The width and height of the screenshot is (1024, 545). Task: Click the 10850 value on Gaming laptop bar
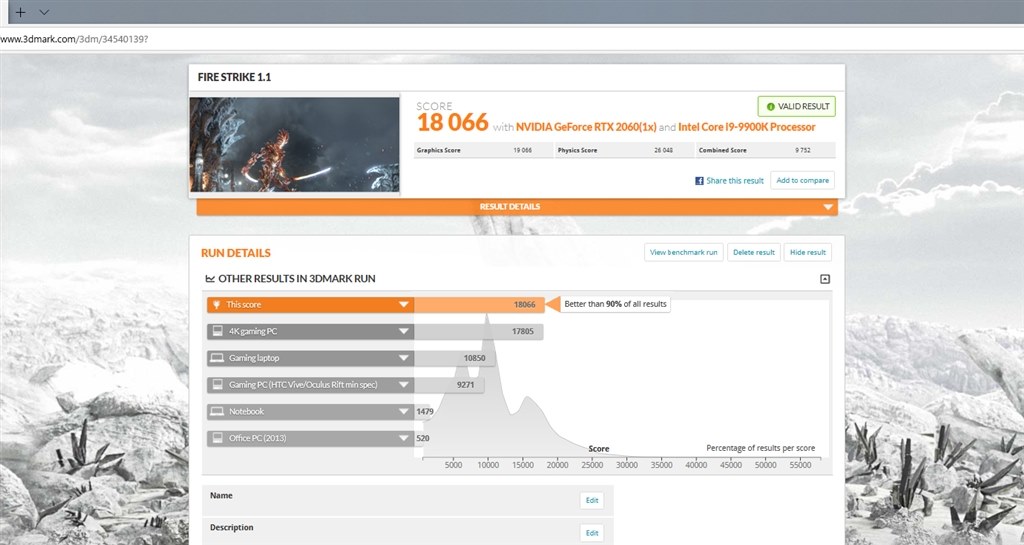[475, 358]
